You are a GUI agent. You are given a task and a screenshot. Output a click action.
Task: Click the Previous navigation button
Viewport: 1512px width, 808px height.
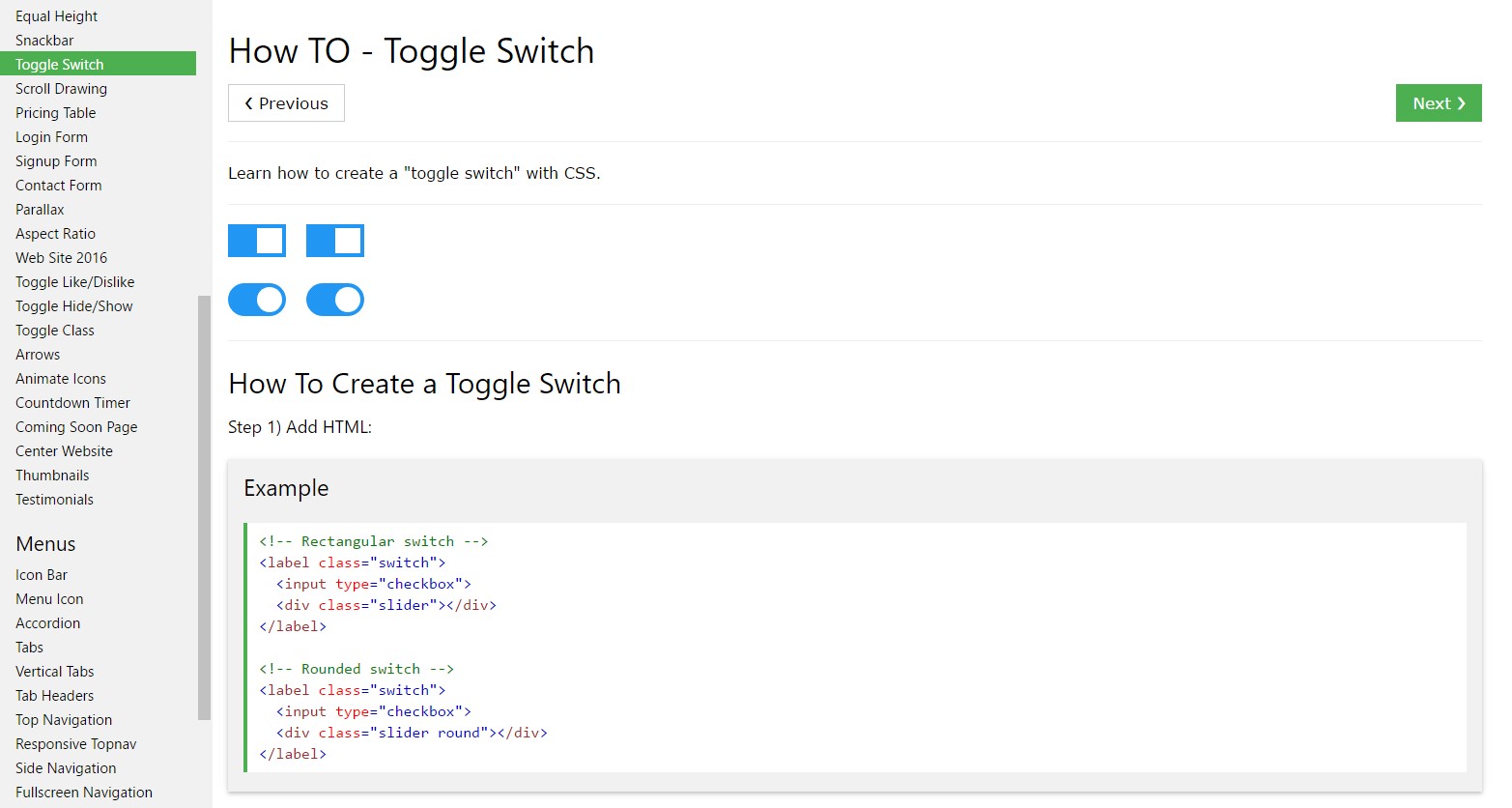pos(285,102)
